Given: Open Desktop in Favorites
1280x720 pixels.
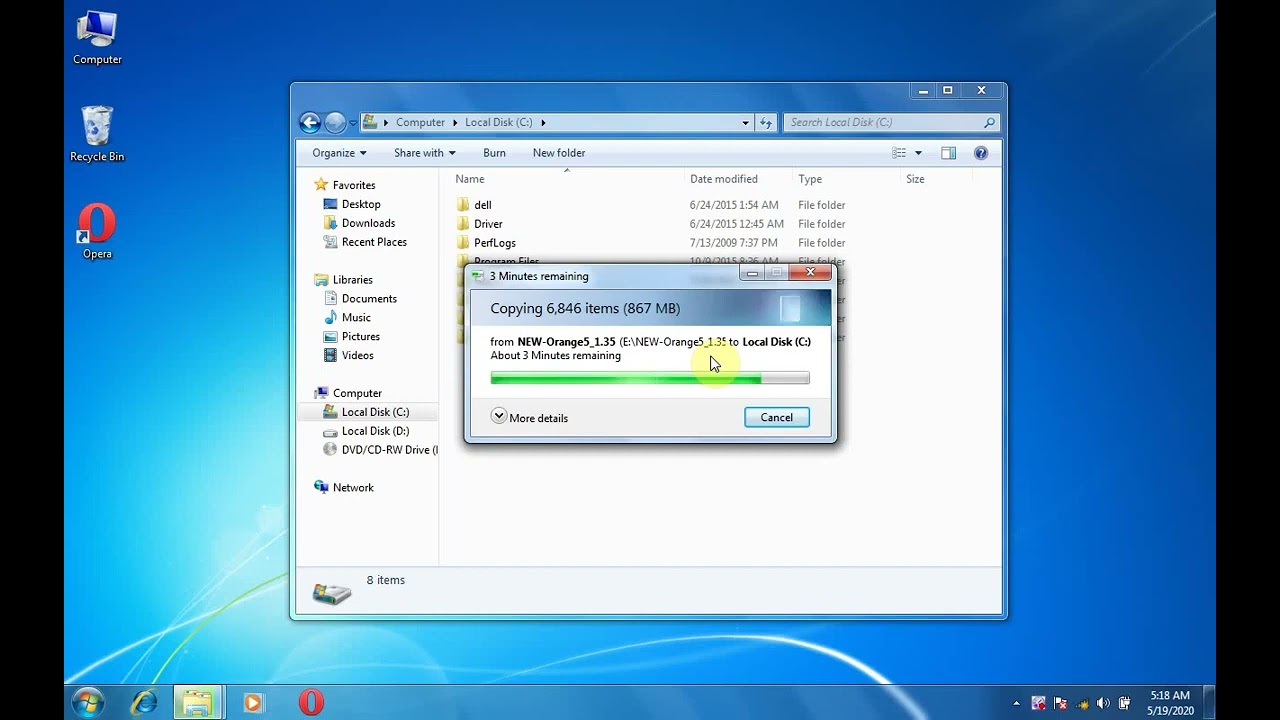Looking at the screenshot, I should coord(352,204).
